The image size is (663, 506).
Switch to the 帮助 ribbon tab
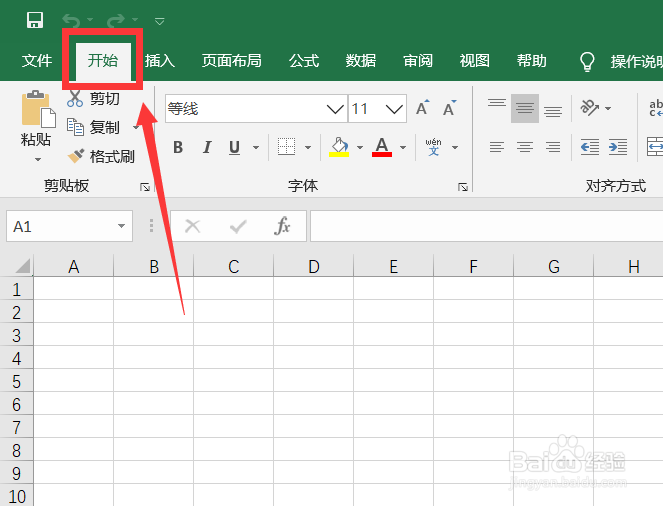(531, 61)
